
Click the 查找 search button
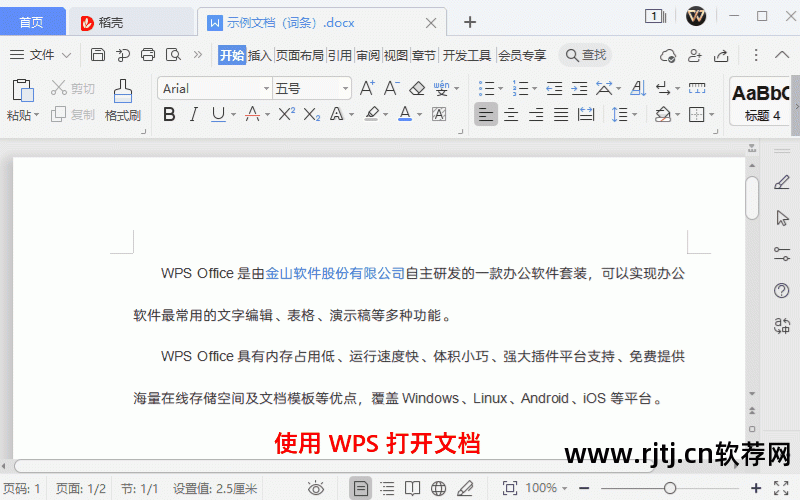586,55
